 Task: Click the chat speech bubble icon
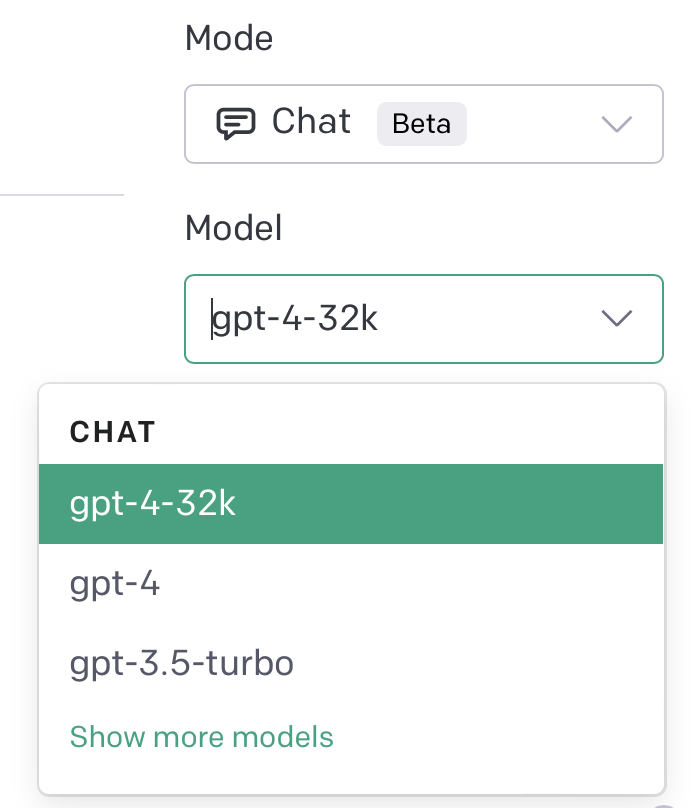click(236, 124)
